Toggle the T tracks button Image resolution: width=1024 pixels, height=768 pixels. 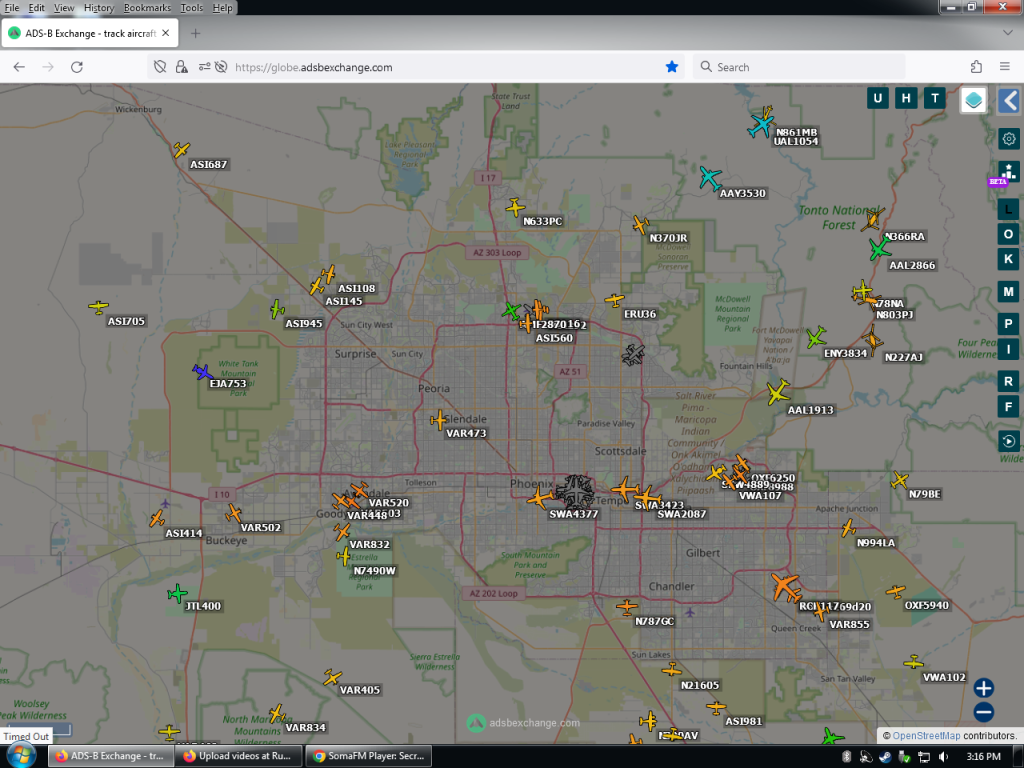935,99
